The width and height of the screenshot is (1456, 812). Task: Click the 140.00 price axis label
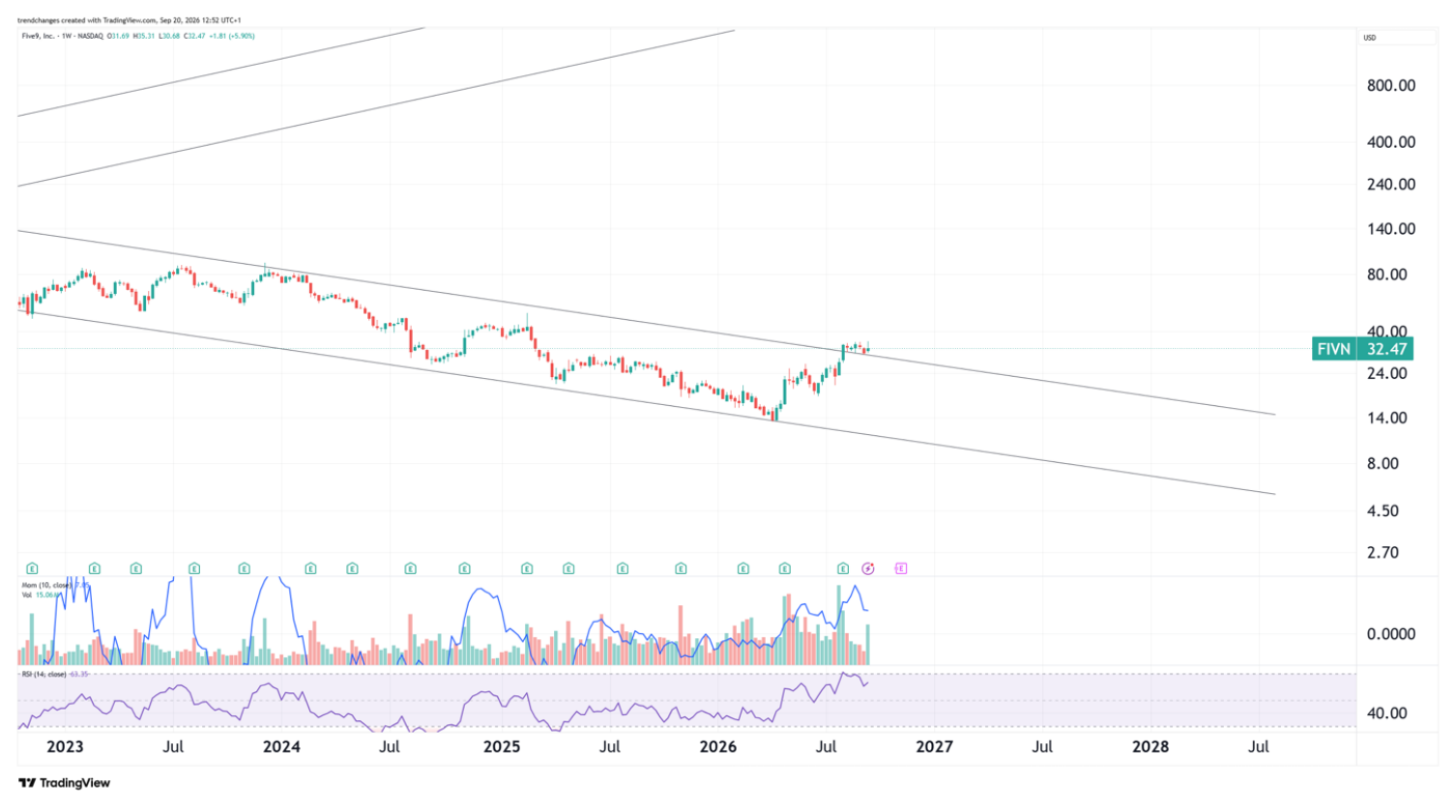click(1391, 229)
